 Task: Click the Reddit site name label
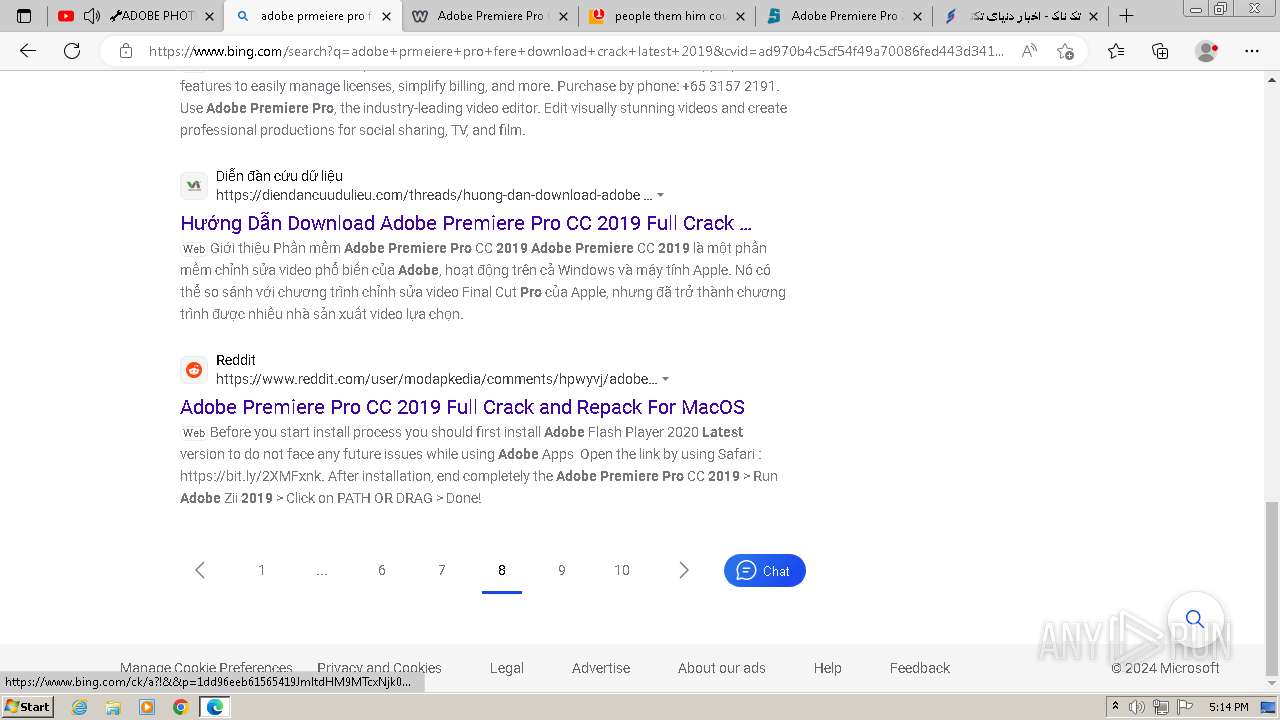pos(236,360)
